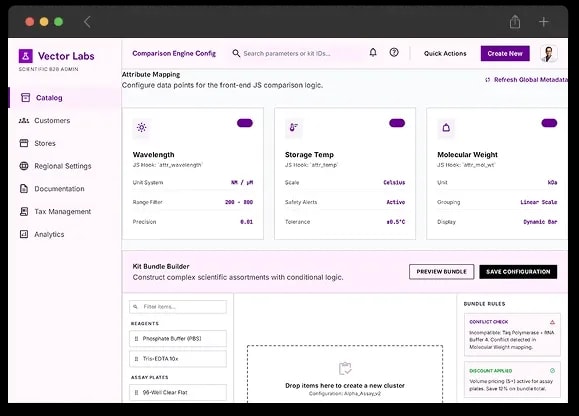Click the browser back arrow
579x416 pixels.
87,22
